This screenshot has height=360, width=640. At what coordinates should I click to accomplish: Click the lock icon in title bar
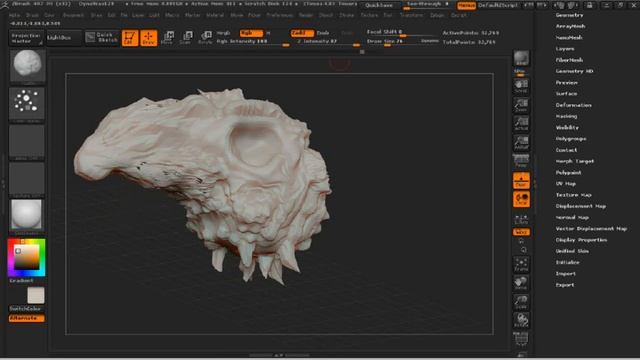[x=589, y=5]
